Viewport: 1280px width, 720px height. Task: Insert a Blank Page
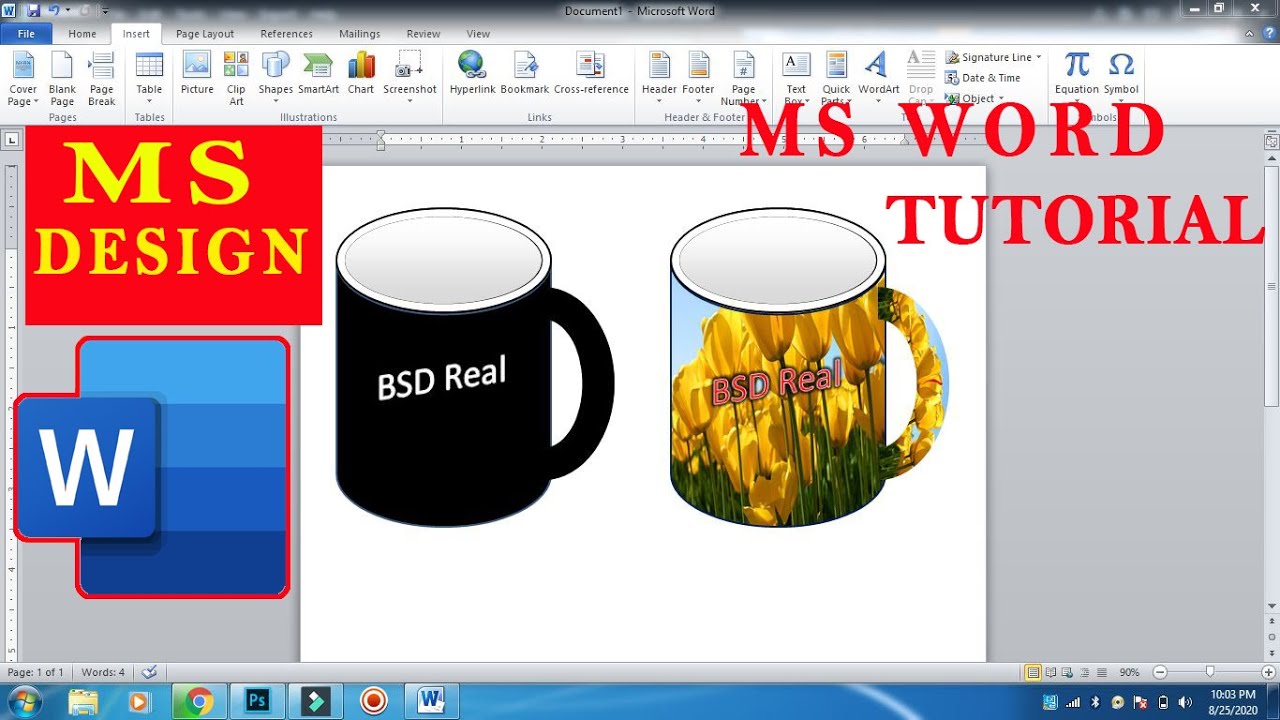point(62,80)
